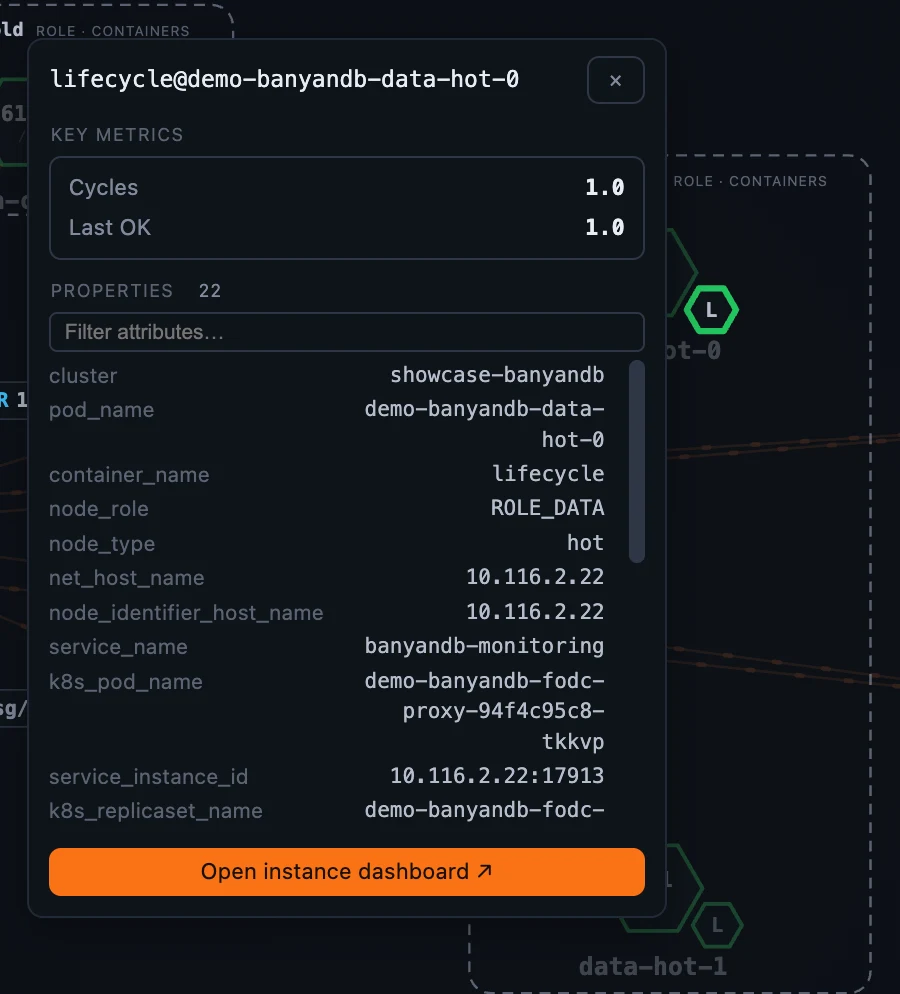900x994 pixels.
Task: Select node_identifier_host_name value 10.116.2.22
Action: pos(535,612)
